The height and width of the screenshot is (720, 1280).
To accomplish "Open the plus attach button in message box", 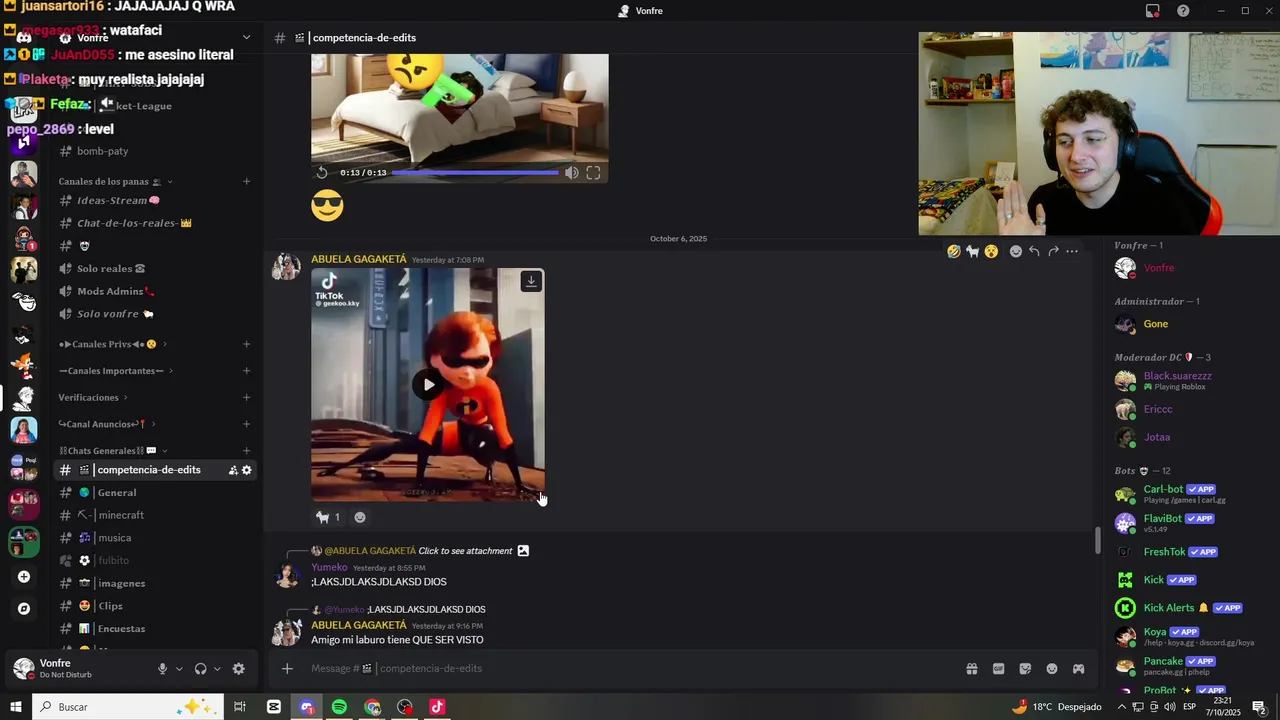I will (287, 668).
